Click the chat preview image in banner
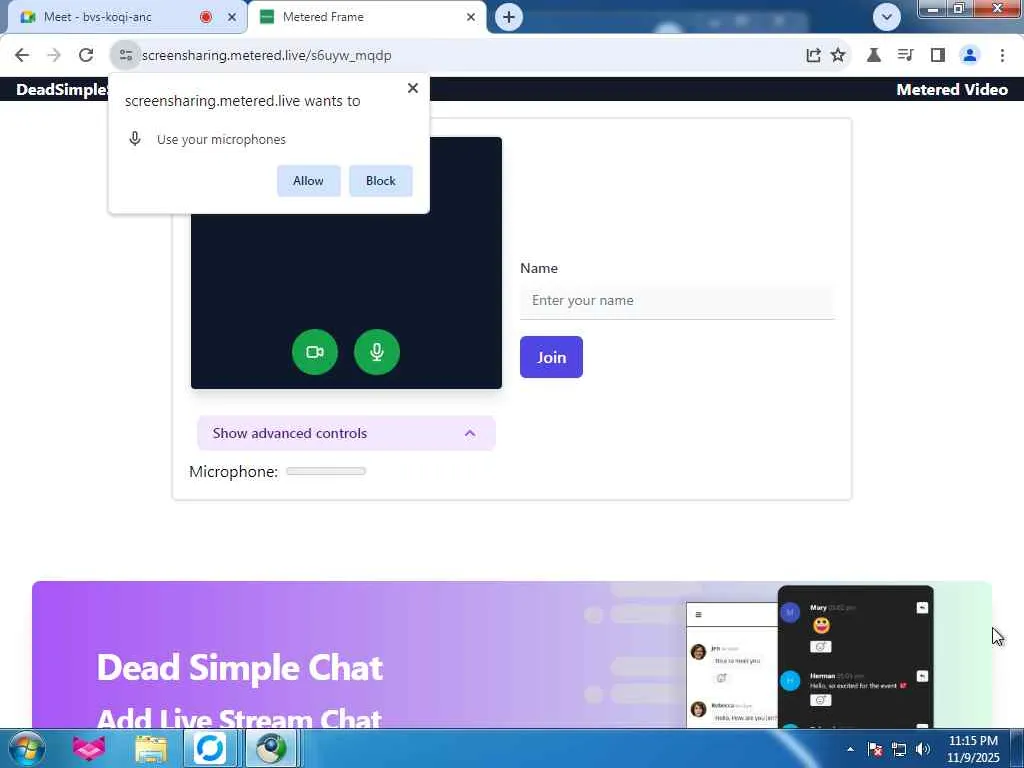This screenshot has width=1024, height=768. 810,657
